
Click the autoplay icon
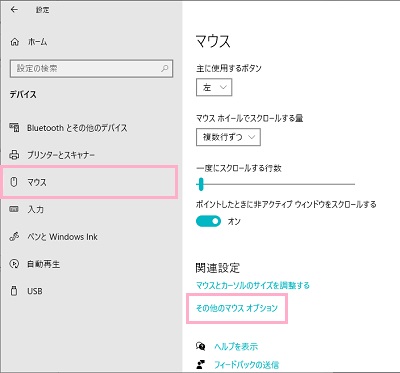(14, 264)
